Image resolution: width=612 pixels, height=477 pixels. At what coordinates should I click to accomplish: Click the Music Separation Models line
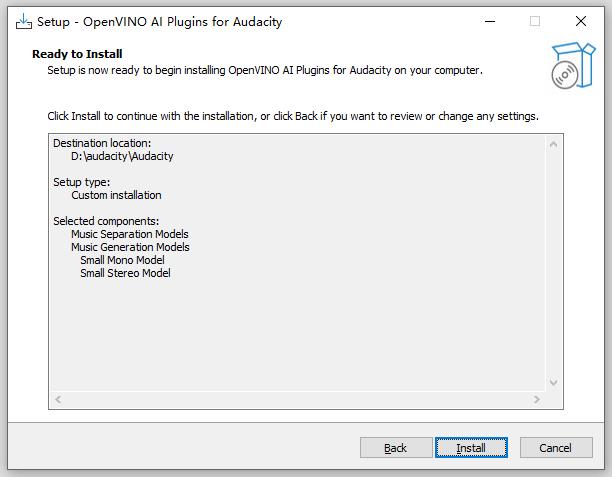[x=130, y=234]
